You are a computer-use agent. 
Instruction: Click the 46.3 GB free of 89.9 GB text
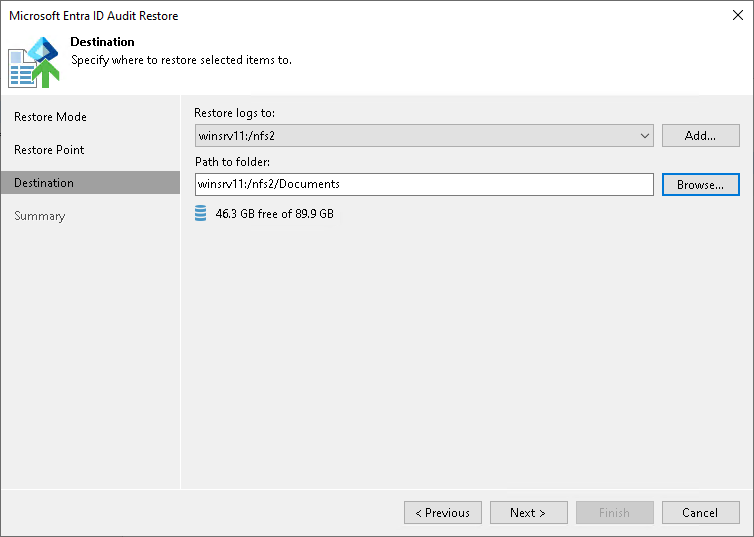pos(275,214)
